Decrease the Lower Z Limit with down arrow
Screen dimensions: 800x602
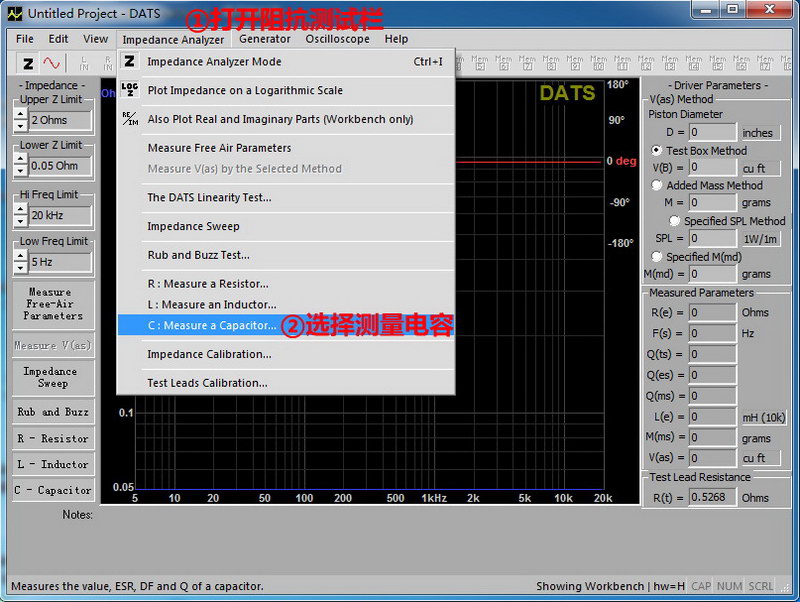pos(20,172)
